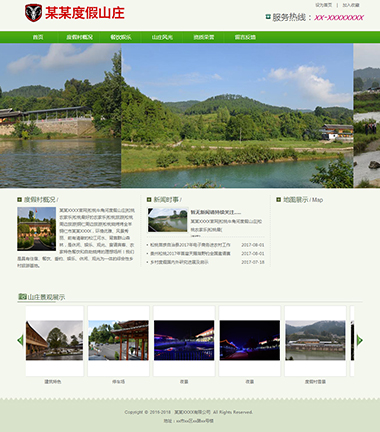The image size is (380, 432).
Task: Click the right arrow of the scenery carousel
Action: pos(360,340)
